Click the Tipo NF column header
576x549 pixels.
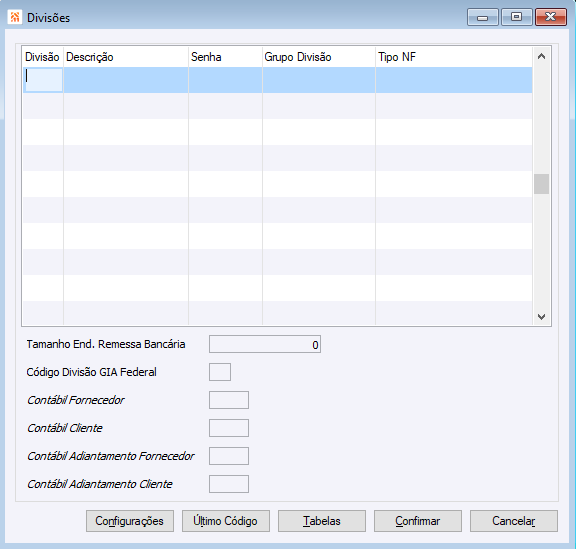[454, 57]
